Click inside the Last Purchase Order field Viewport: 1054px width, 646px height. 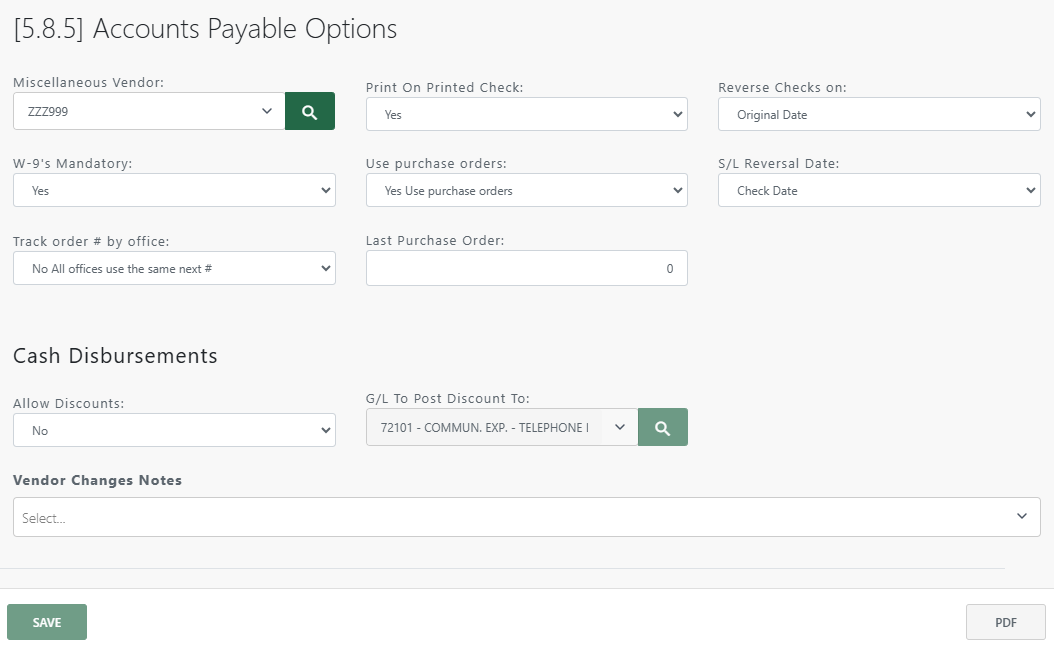click(526, 268)
